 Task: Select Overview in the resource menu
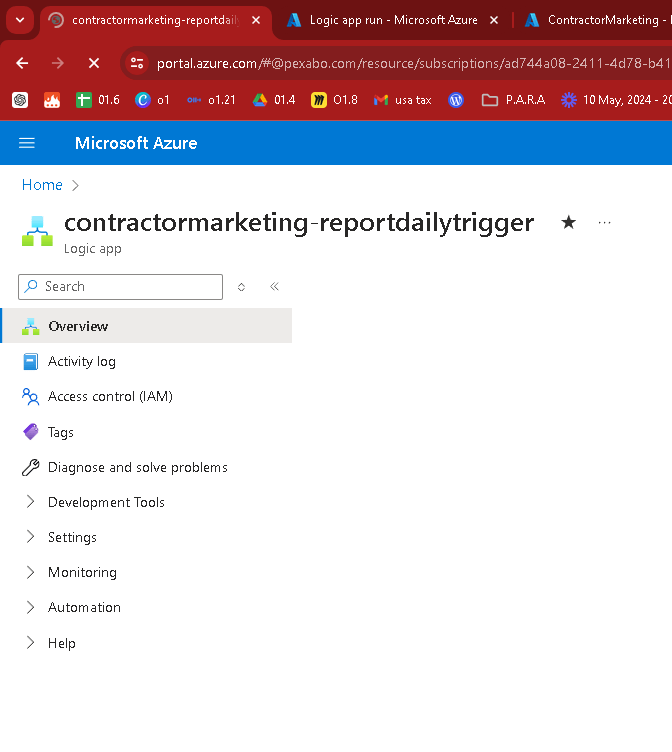tap(146, 326)
